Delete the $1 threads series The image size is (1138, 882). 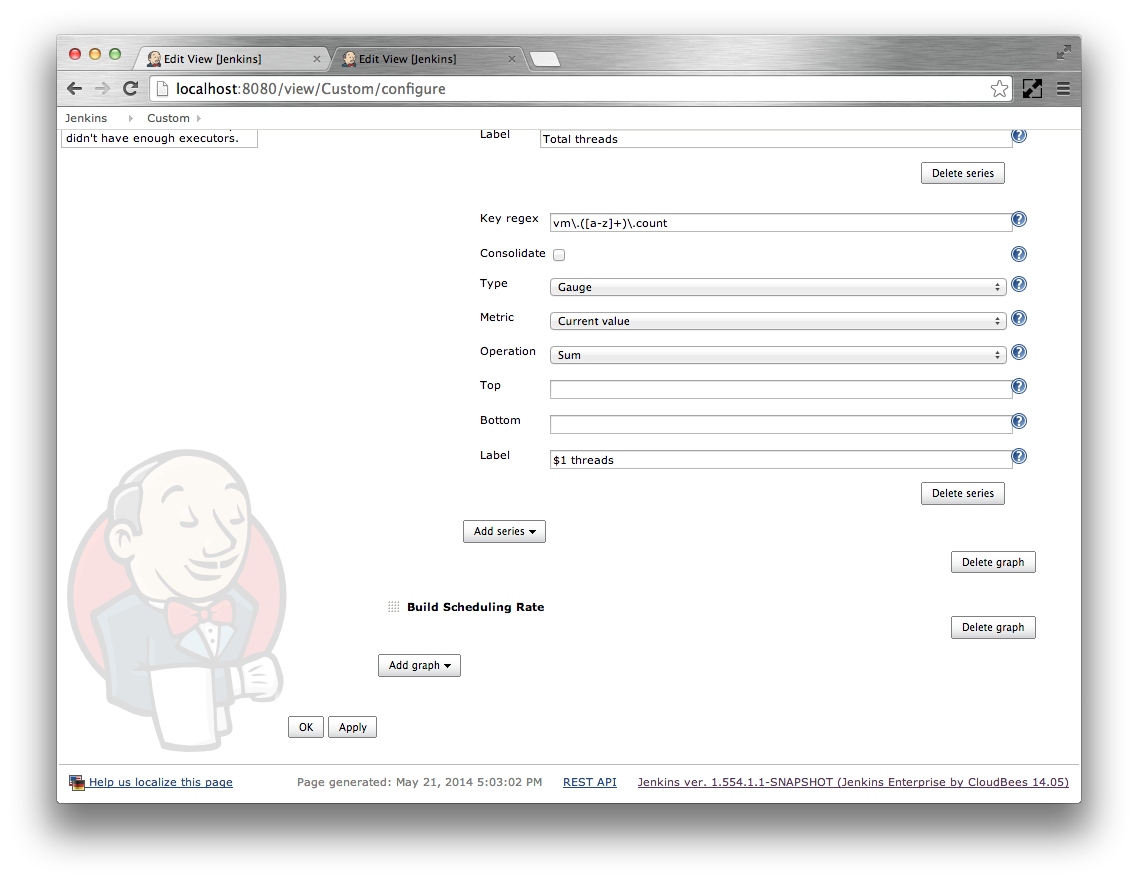(963, 493)
